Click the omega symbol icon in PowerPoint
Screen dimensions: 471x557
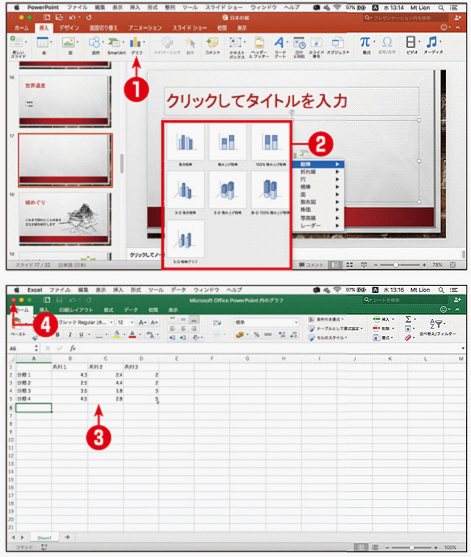pos(387,42)
